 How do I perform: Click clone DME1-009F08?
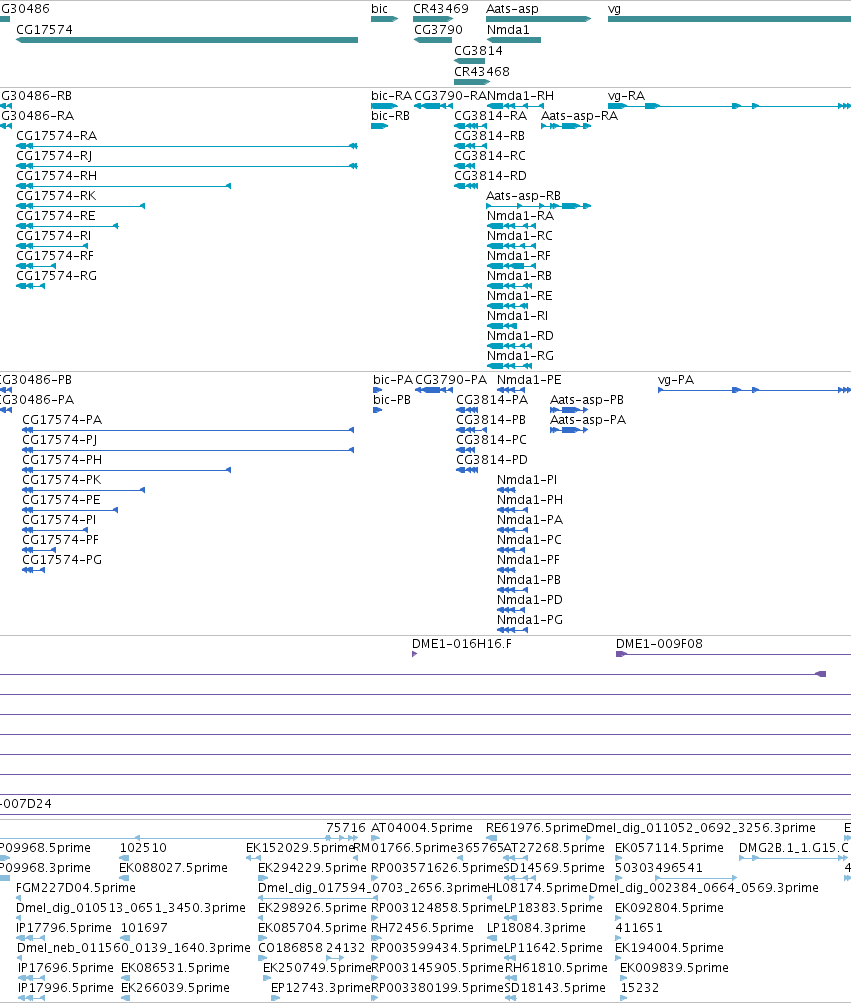point(659,644)
